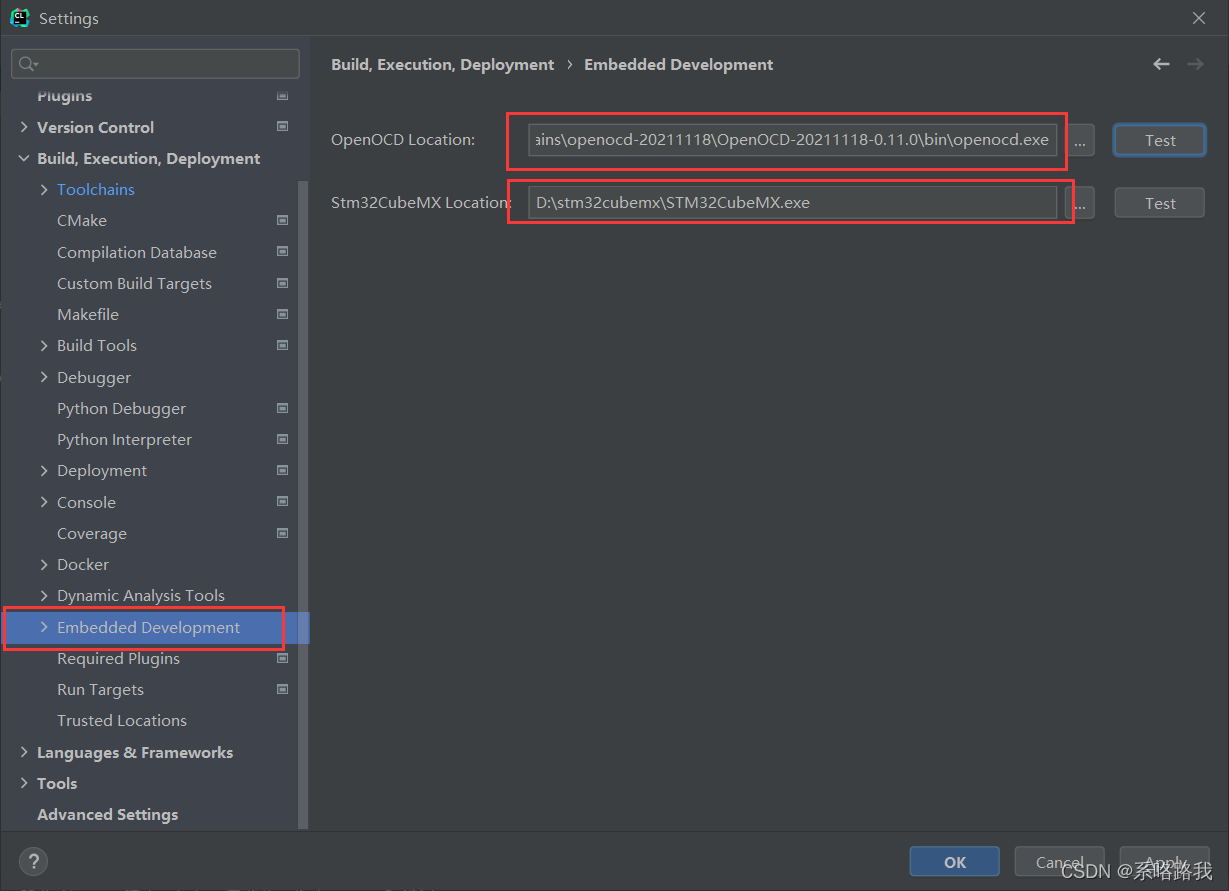Expand the Docker node

click(44, 564)
